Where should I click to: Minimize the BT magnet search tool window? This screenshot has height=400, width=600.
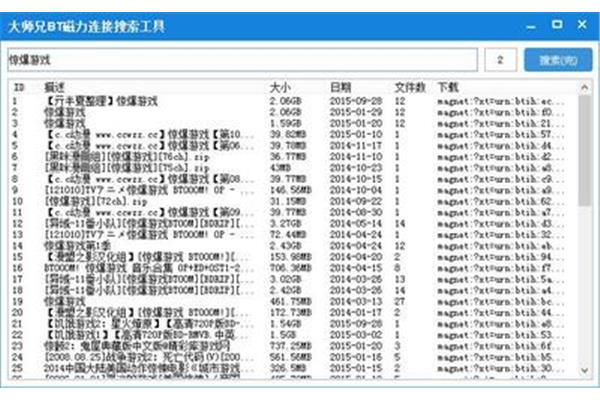(531, 27)
